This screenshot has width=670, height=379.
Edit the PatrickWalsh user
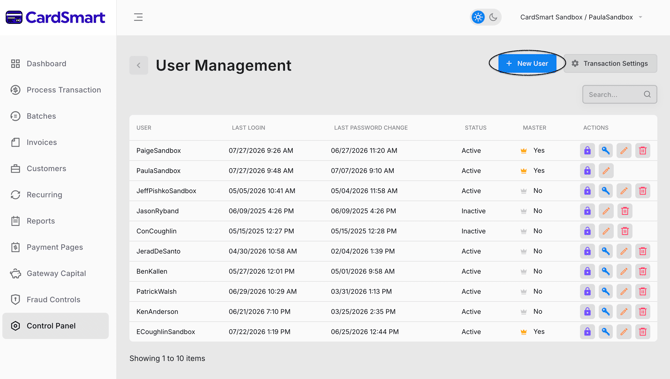click(624, 291)
